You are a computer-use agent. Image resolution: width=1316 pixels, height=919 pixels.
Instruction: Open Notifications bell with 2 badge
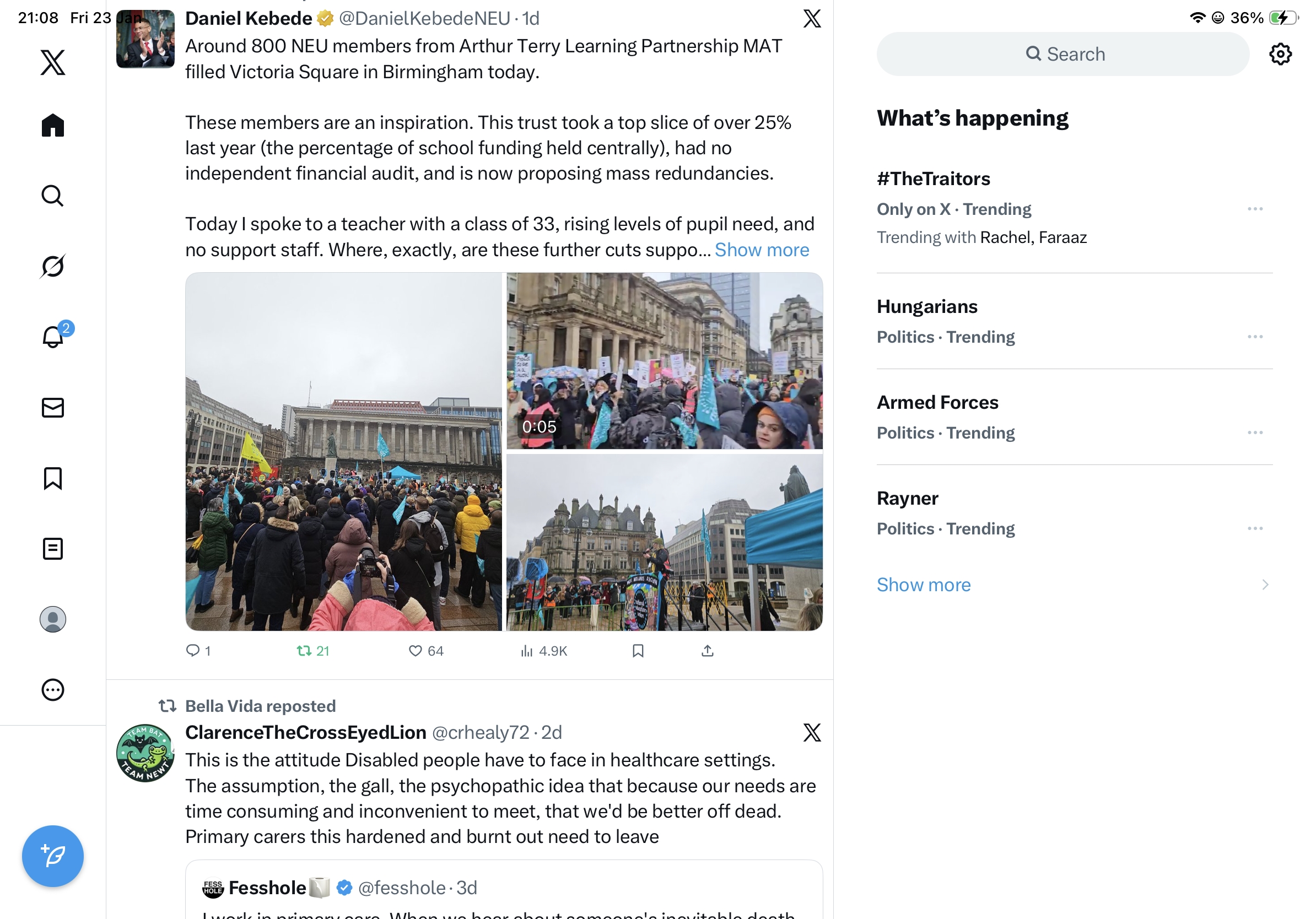click(53, 336)
